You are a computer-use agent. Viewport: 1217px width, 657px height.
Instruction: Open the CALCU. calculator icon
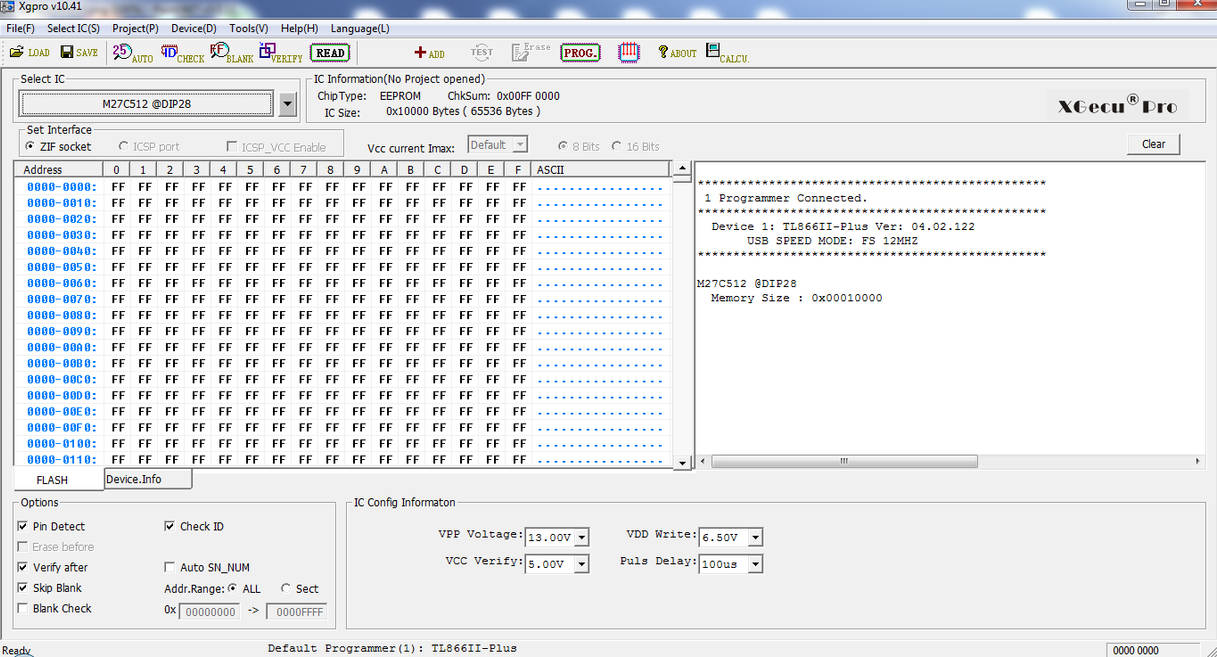[x=727, y=53]
